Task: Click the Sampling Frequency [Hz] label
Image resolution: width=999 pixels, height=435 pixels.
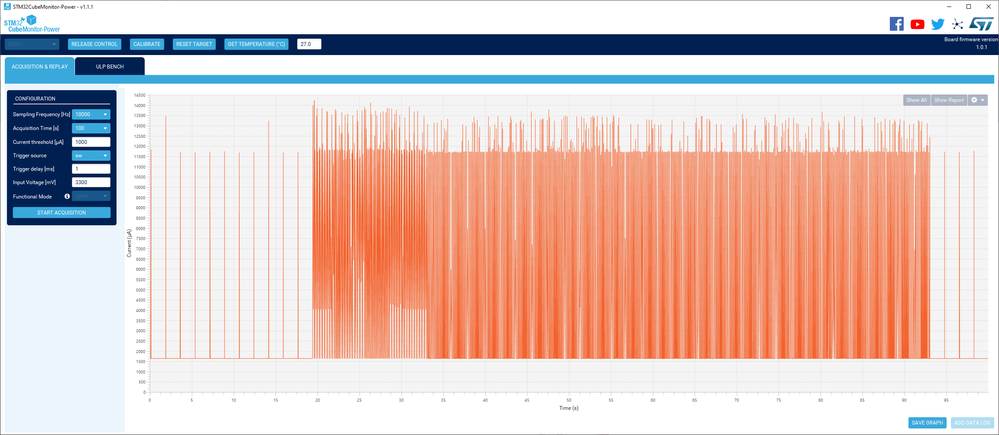Action: point(41,114)
